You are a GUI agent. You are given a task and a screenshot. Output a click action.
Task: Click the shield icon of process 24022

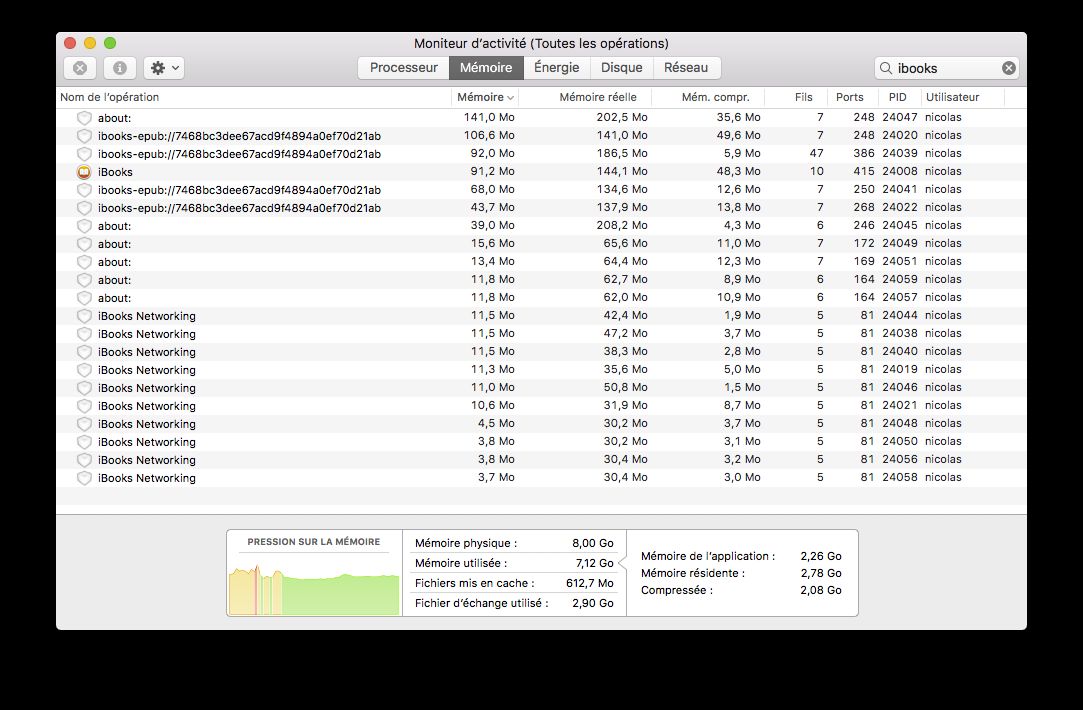click(x=84, y=207)
